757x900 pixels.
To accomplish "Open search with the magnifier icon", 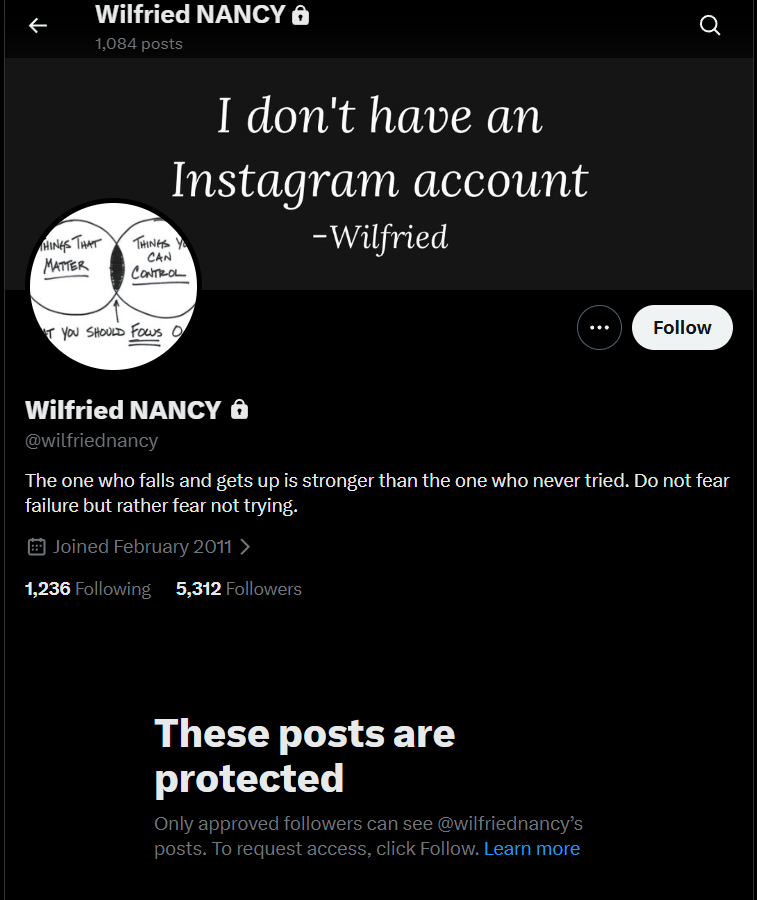I will 710,26.
